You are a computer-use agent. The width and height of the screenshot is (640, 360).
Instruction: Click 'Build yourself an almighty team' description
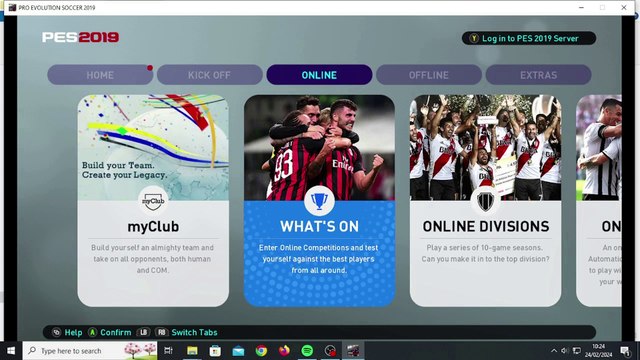(x=152, y=259)
